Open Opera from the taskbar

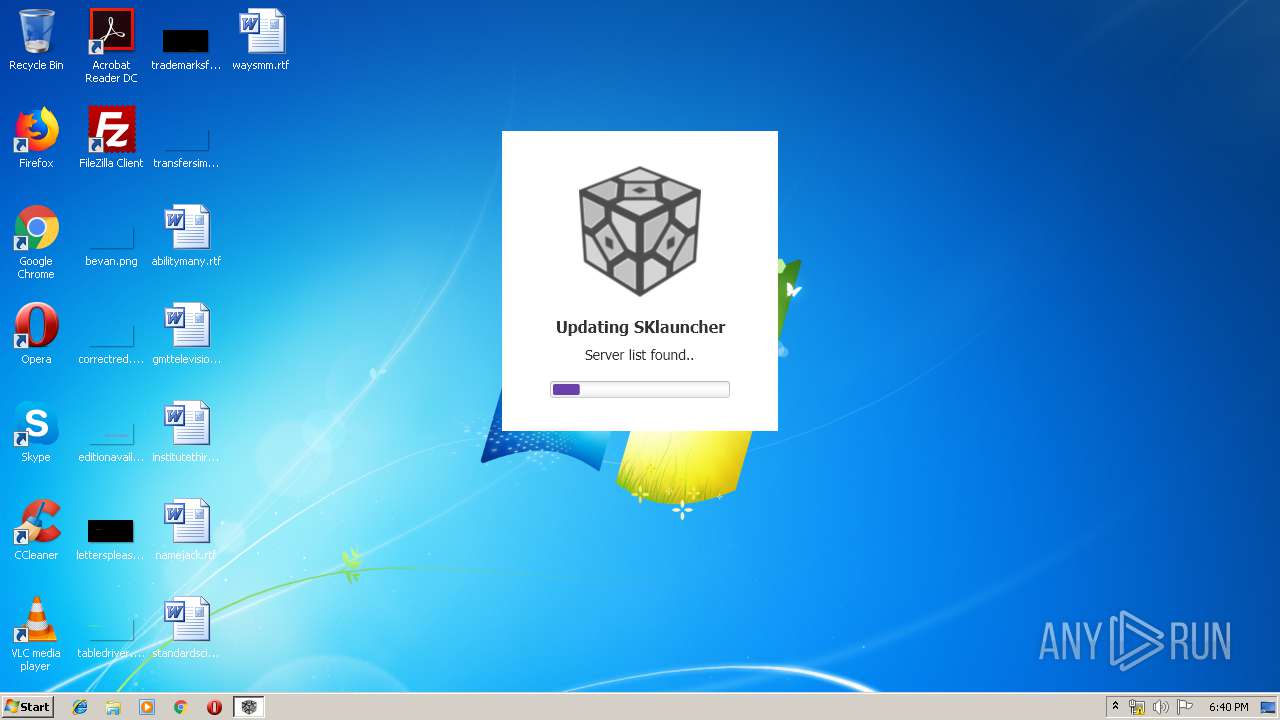214,707
